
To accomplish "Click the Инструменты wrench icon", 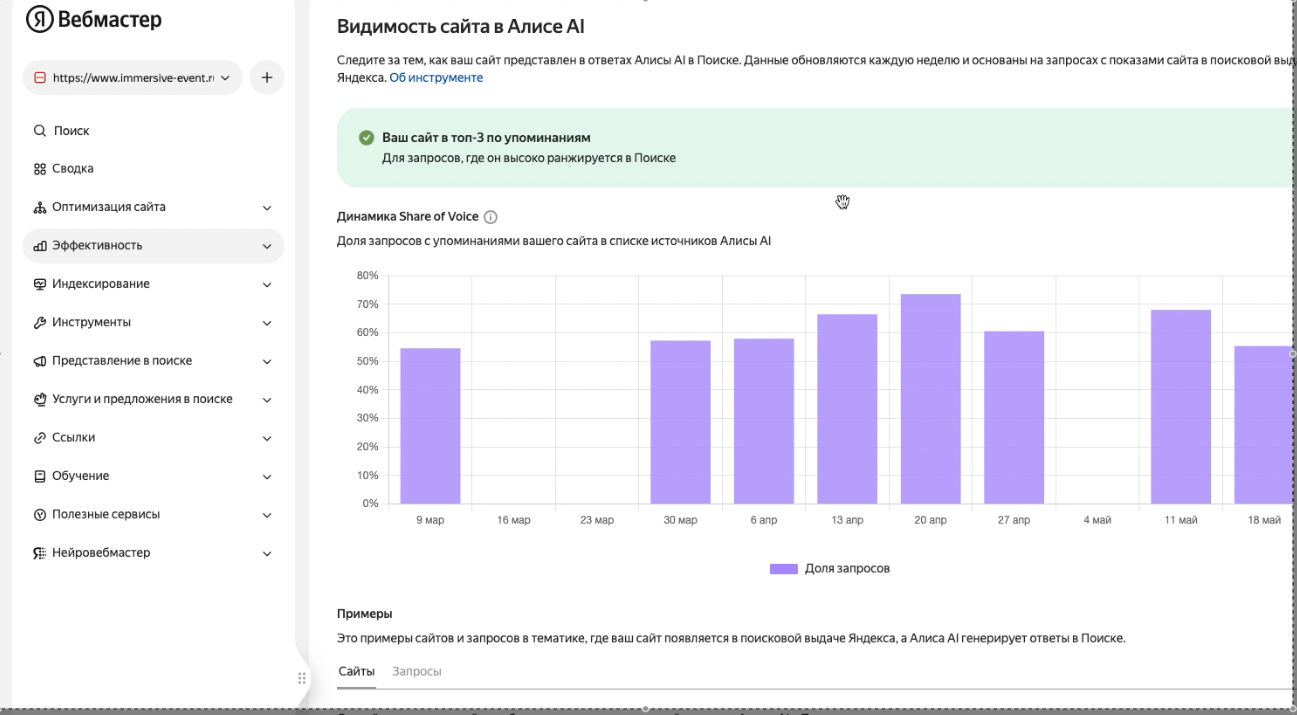I will 40,323.
